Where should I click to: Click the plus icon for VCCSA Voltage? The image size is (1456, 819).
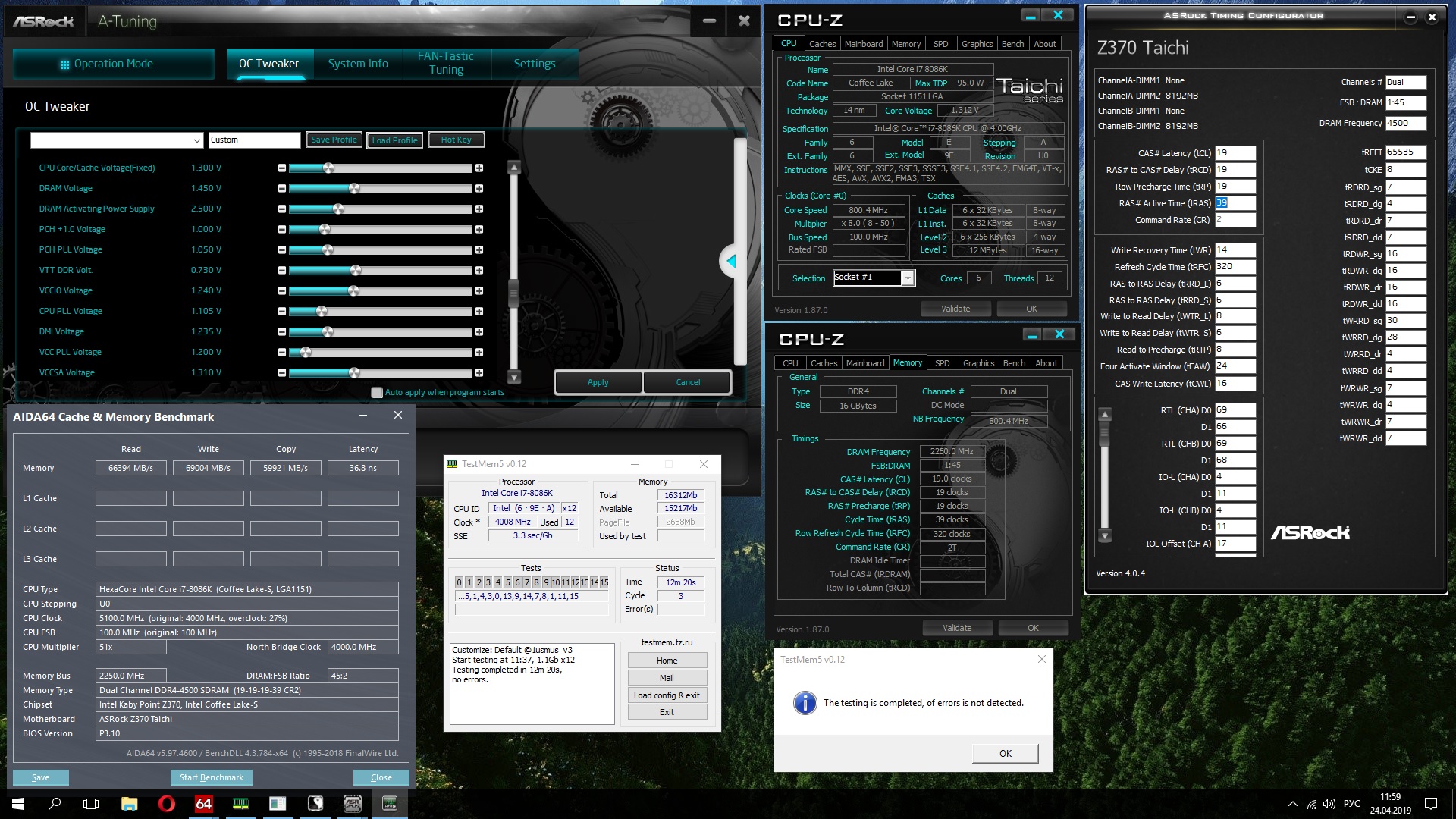(x=479, y=373)
